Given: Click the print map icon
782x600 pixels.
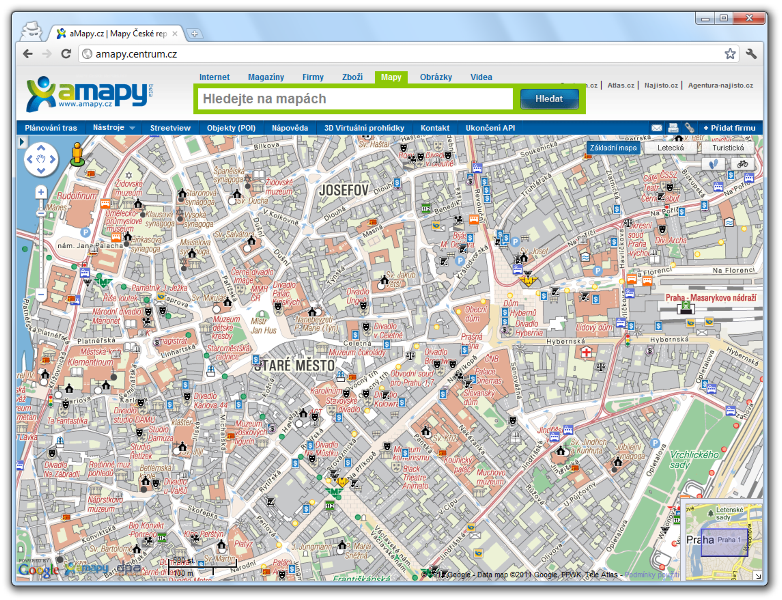Looking at the screenshot, I should click(673, 128).
